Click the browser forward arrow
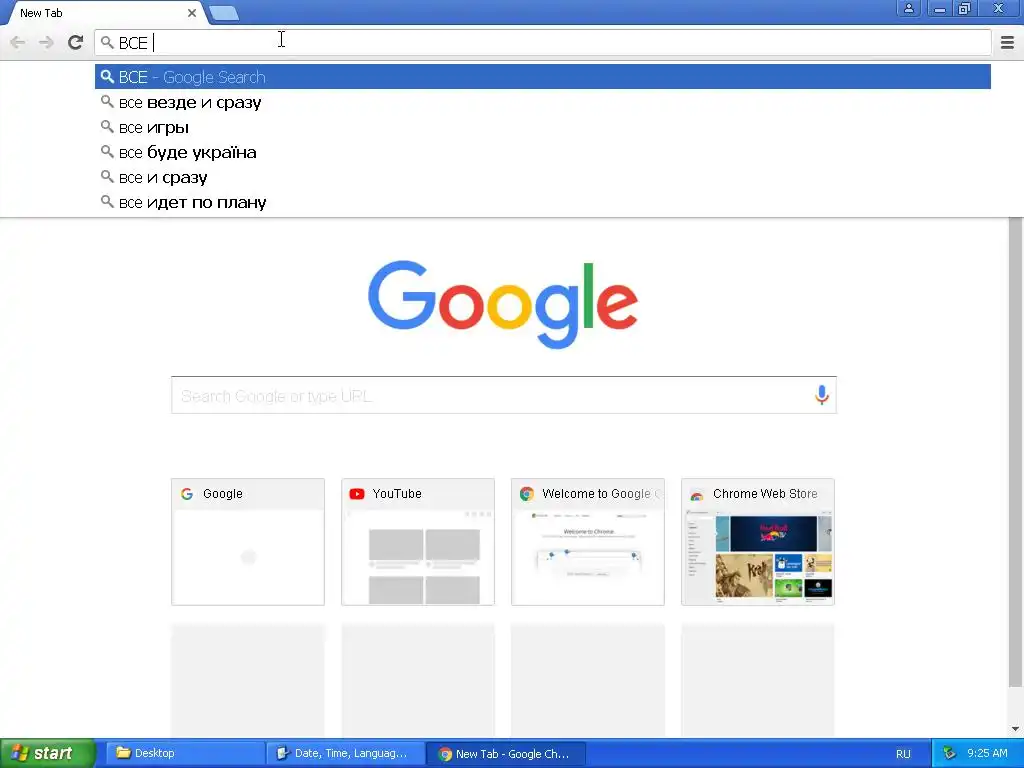Viewport: 1024px width, 768px height. coord(46,42)
